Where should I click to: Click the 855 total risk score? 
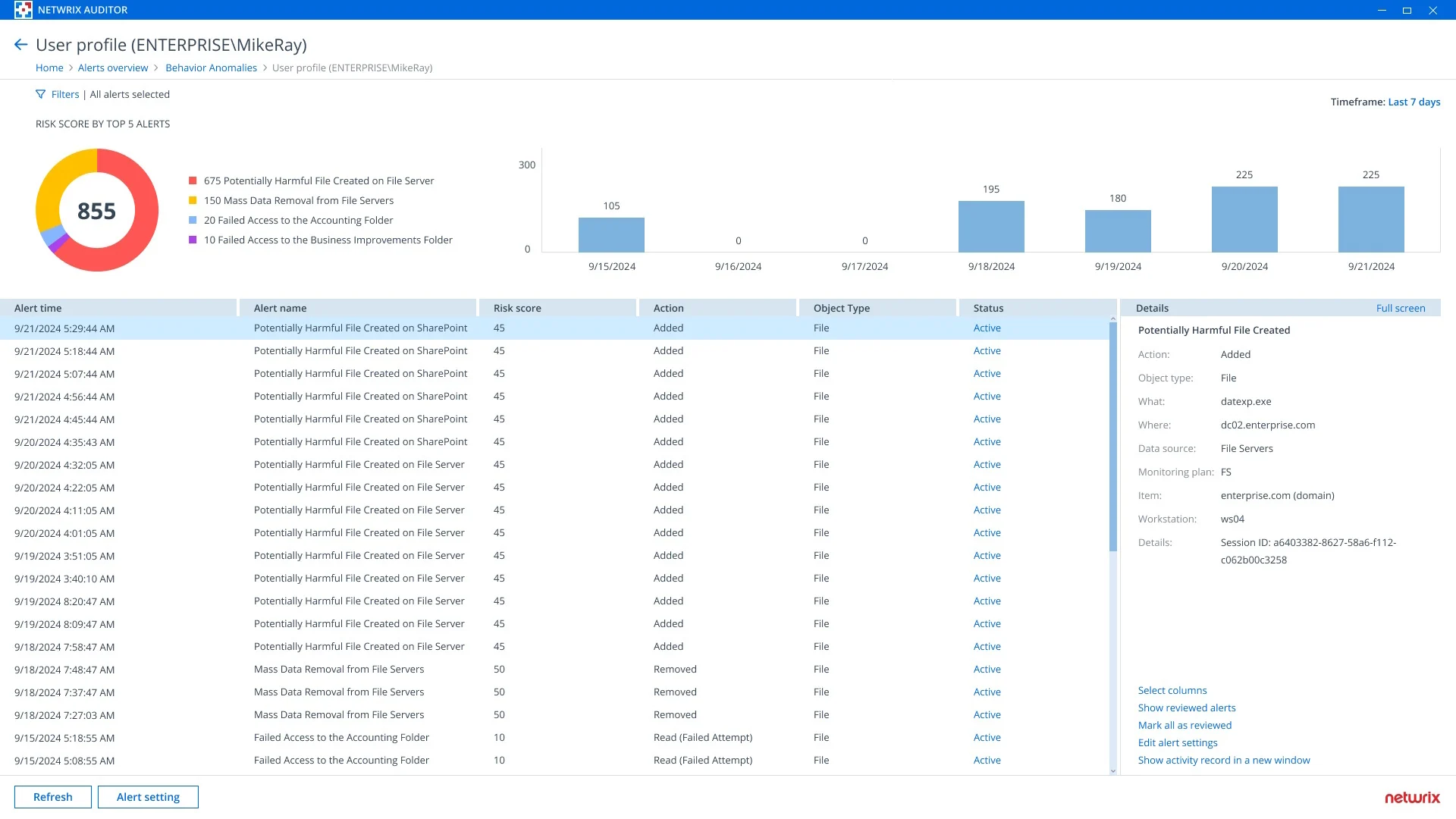point(97,211)
